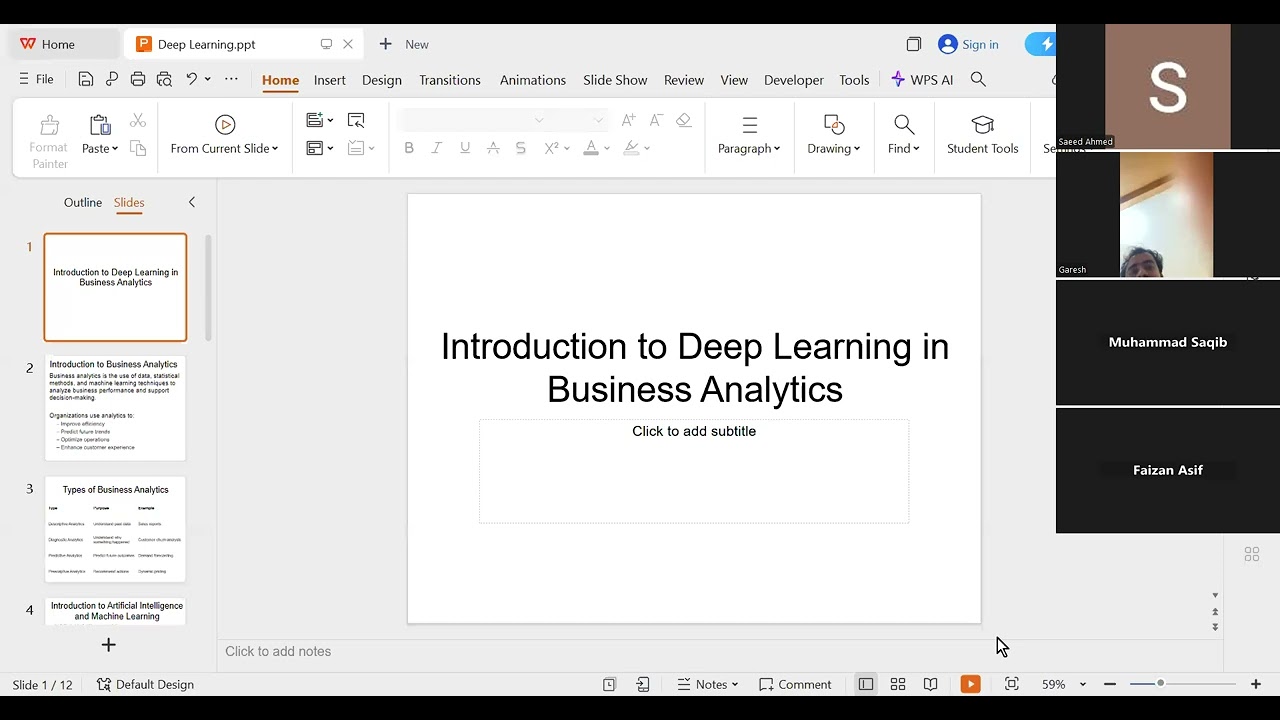Screen dimensions: 1280x720
Task: Click the orange Play slideshow button
Action: (x=970, y=684)
